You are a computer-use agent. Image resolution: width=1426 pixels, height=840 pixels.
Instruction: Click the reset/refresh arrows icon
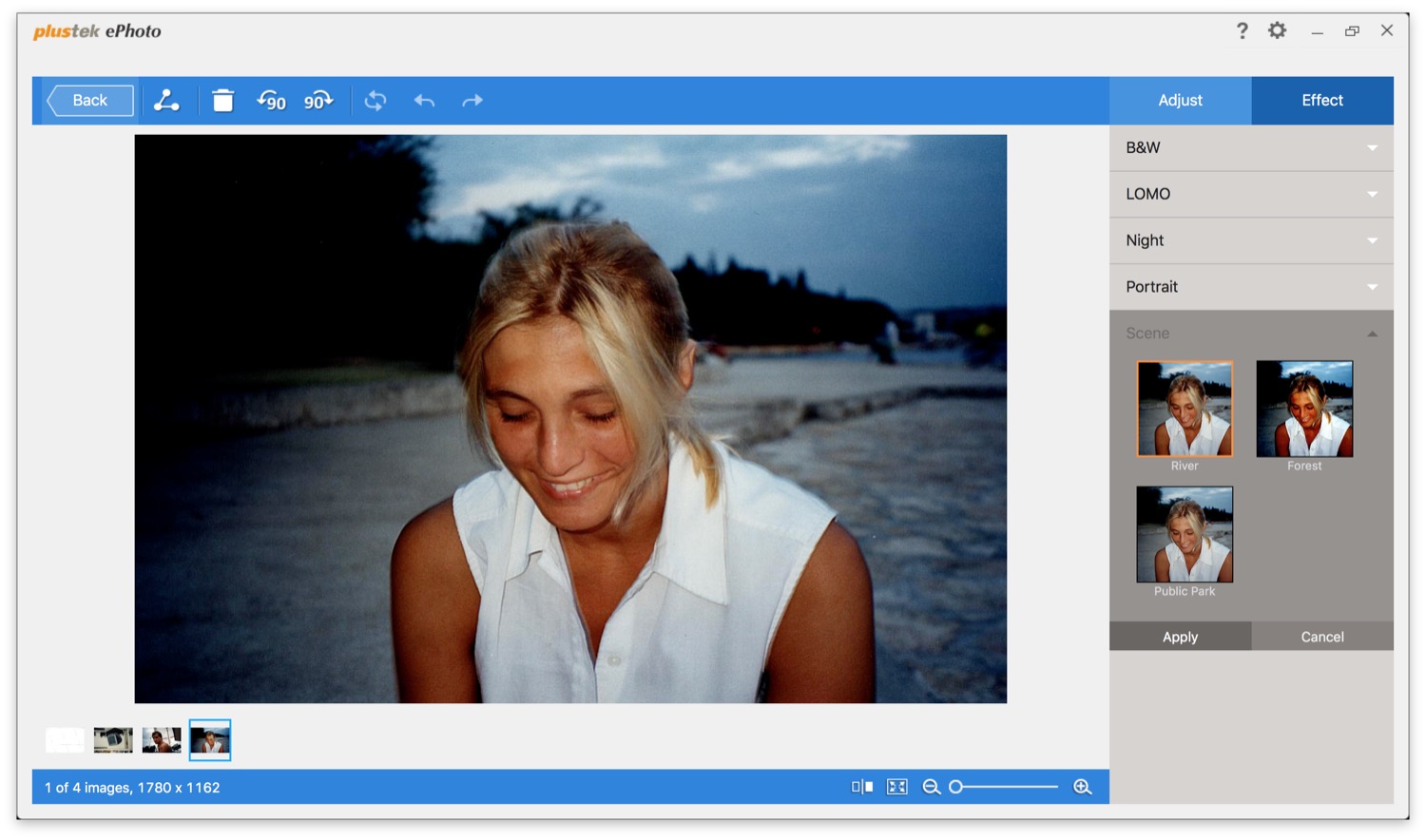[376, 101]
